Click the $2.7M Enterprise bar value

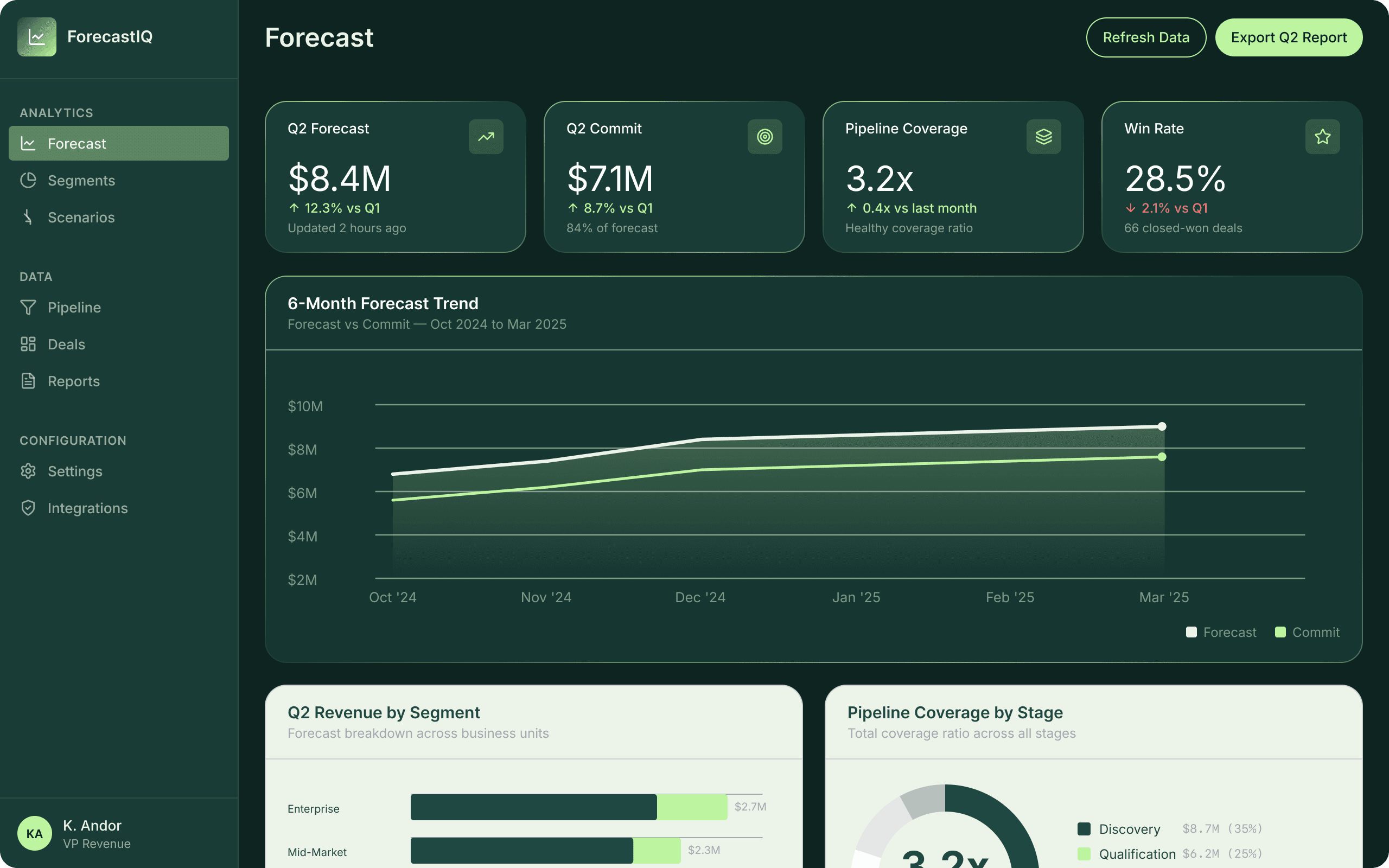tap(750, 807)
